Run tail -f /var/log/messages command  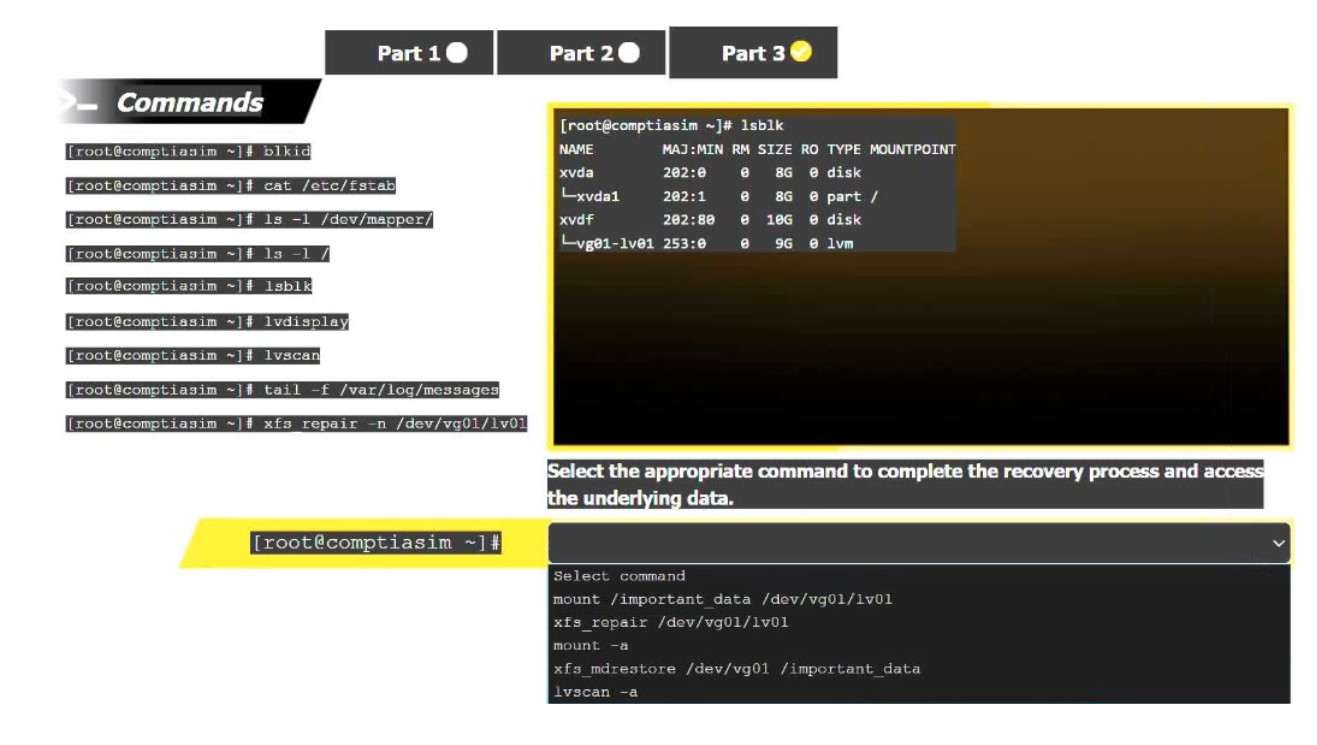[282, 390]
